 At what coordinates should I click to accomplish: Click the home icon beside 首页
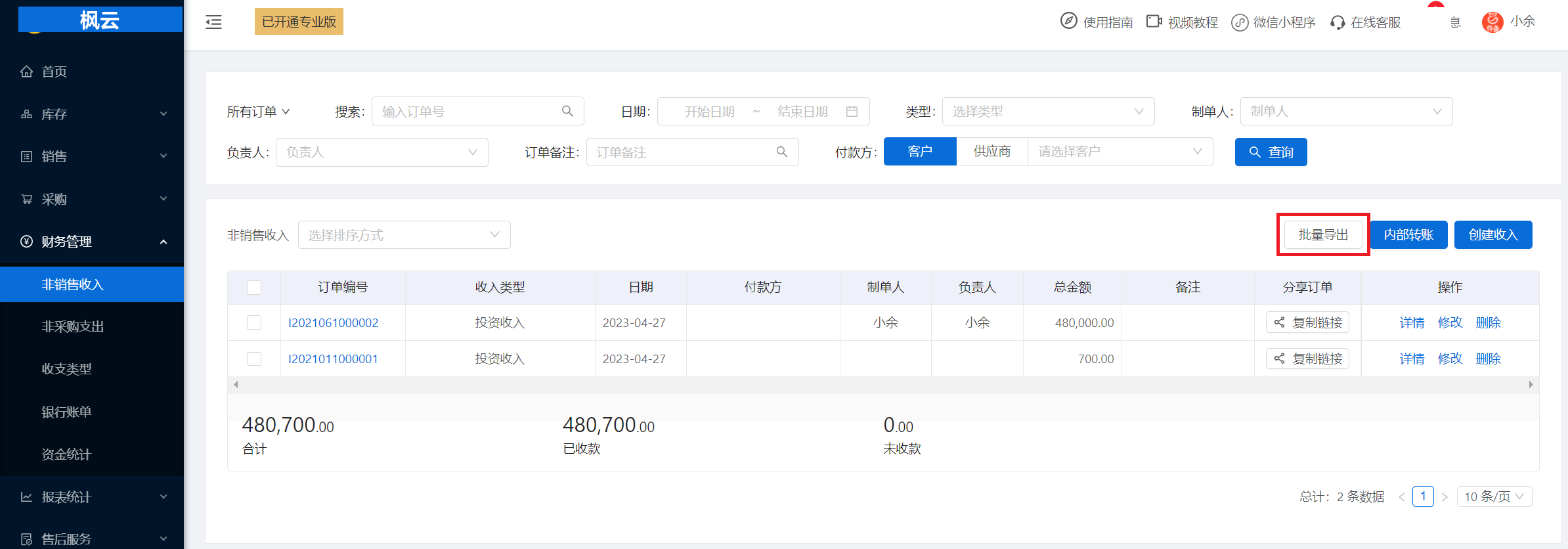26,71
